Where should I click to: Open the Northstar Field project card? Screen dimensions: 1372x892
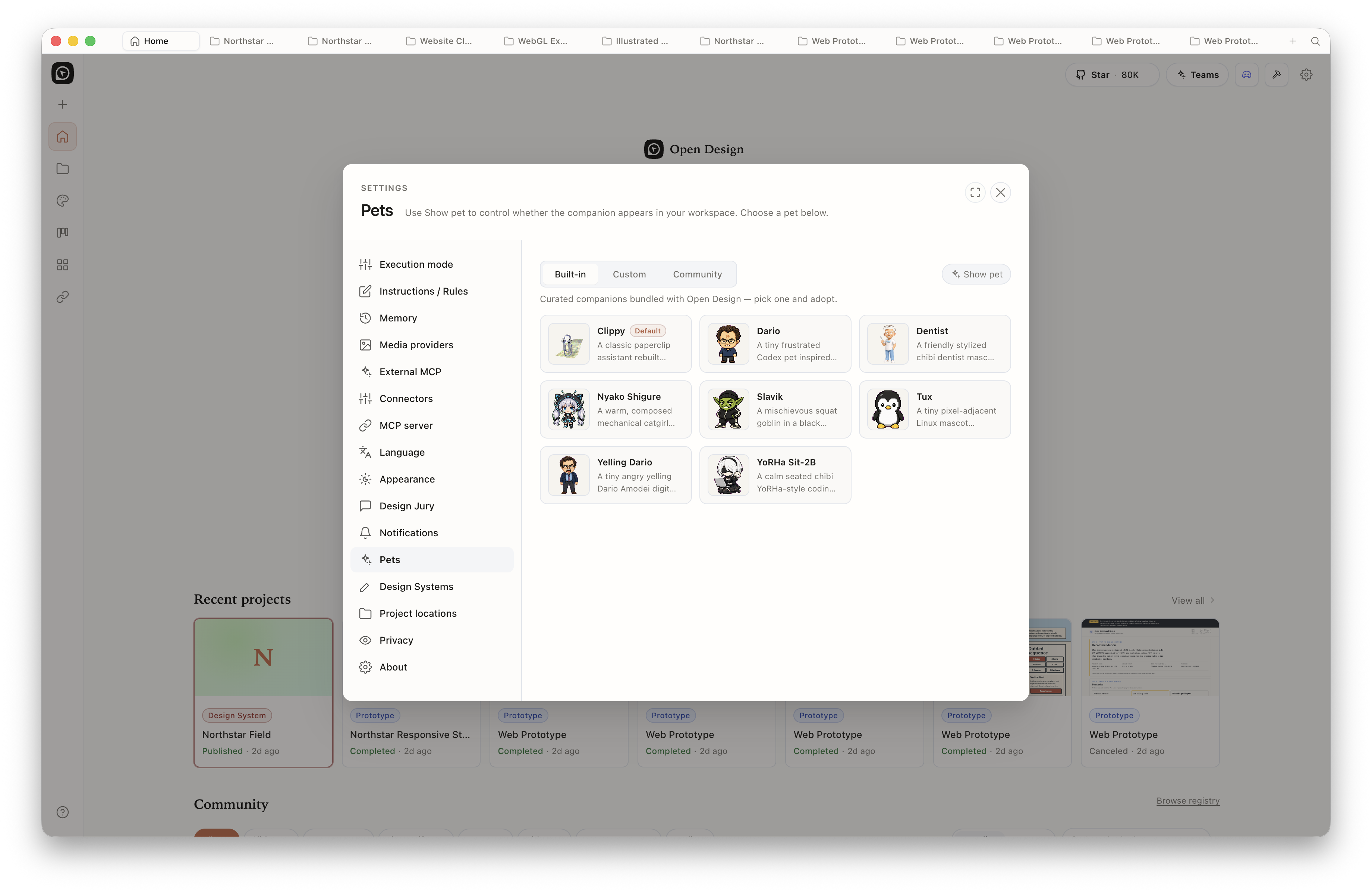pyautogui.click(x=264, y=692)
